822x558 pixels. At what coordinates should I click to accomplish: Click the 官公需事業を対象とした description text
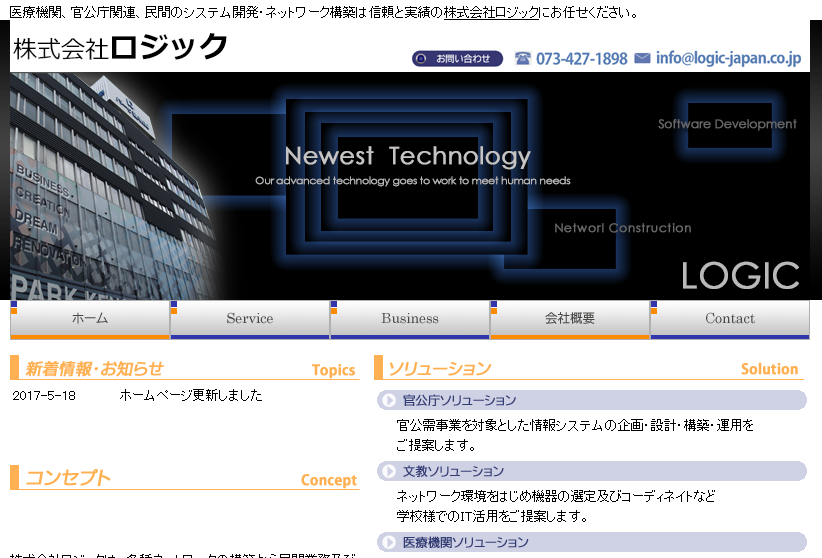pyautogui.click(x=575, y=435)
